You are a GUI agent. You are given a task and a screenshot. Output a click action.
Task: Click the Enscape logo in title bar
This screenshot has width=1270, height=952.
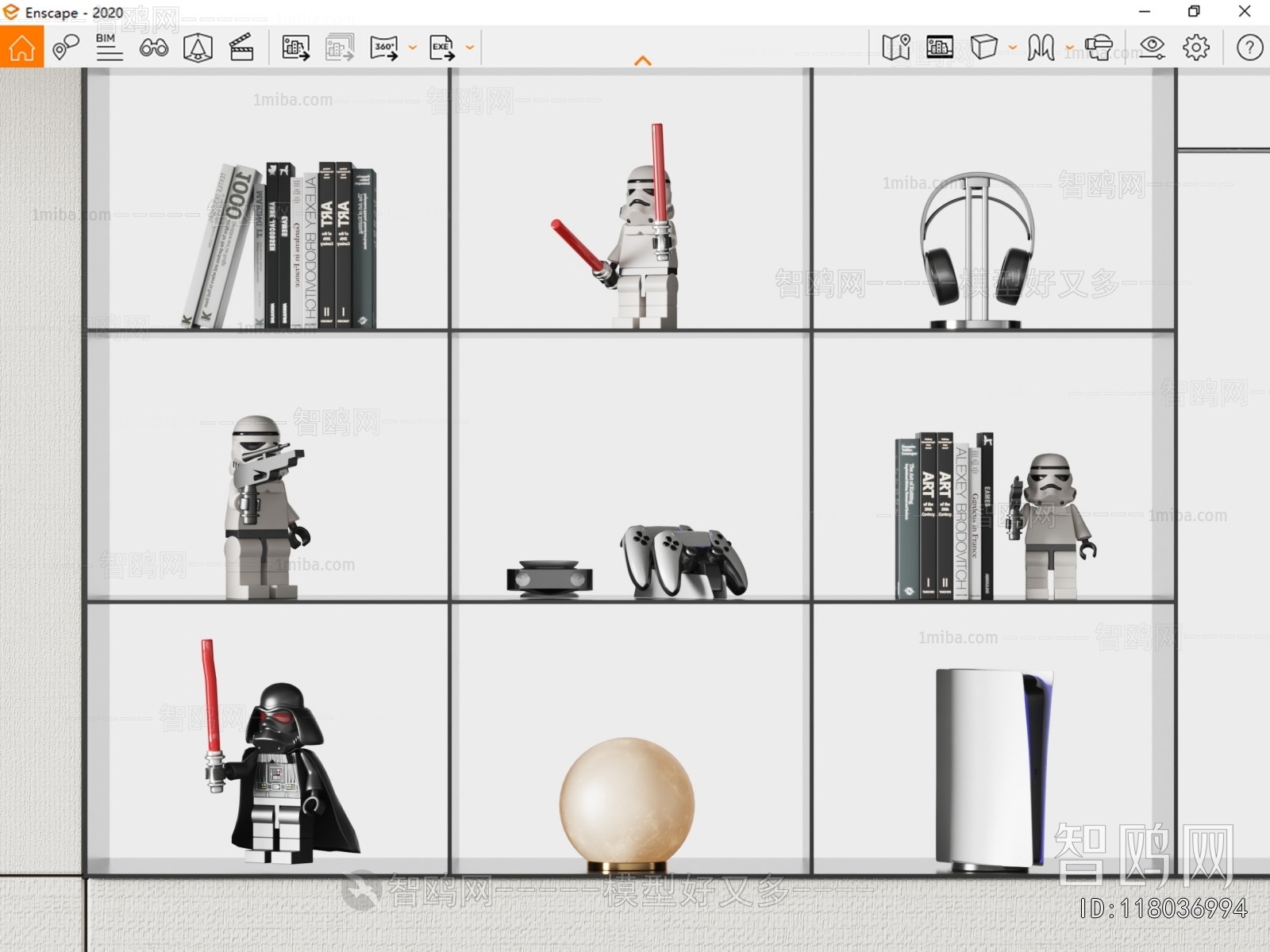pyautogui.click(x=10, y=12)
